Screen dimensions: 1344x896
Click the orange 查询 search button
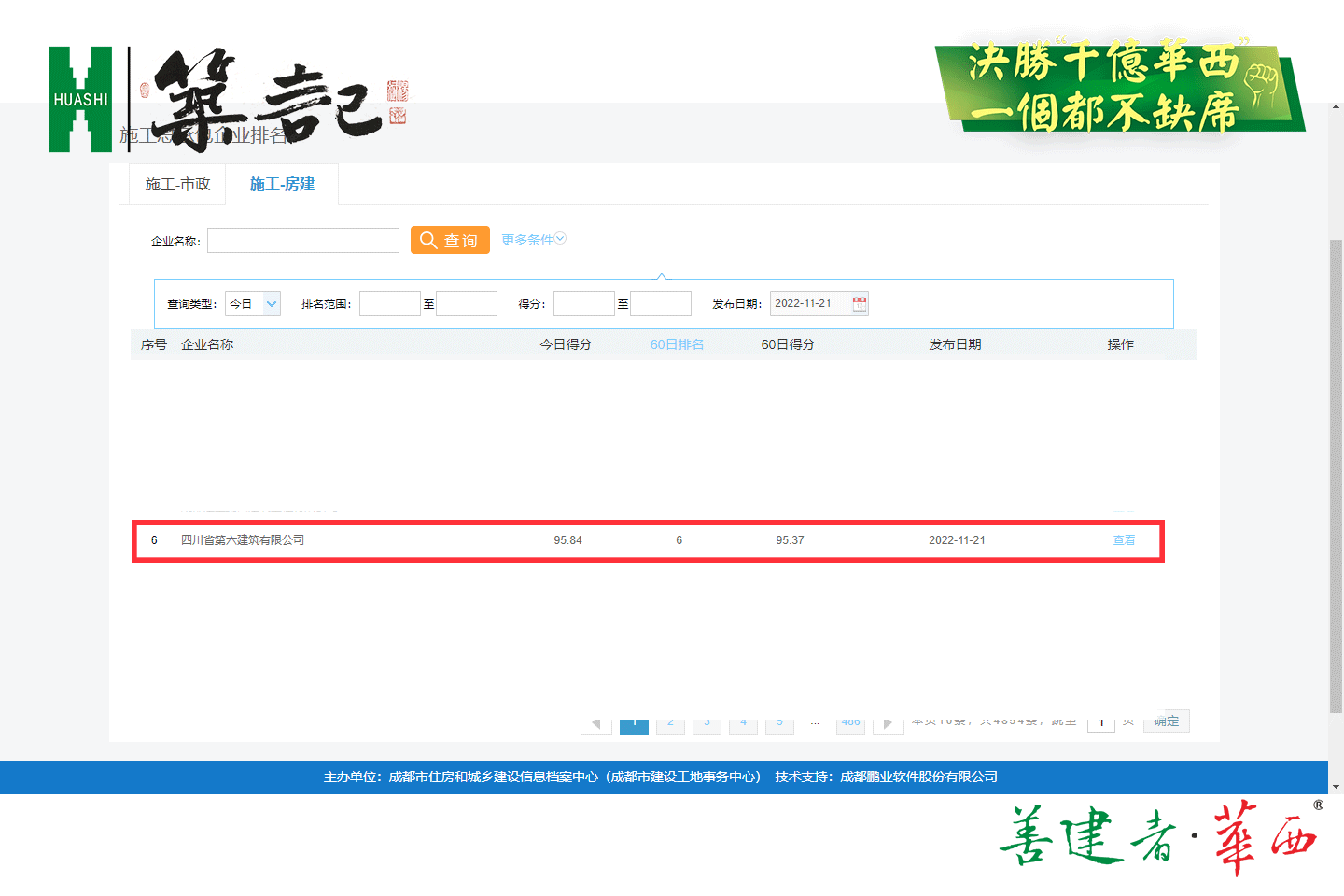(450, 240)
